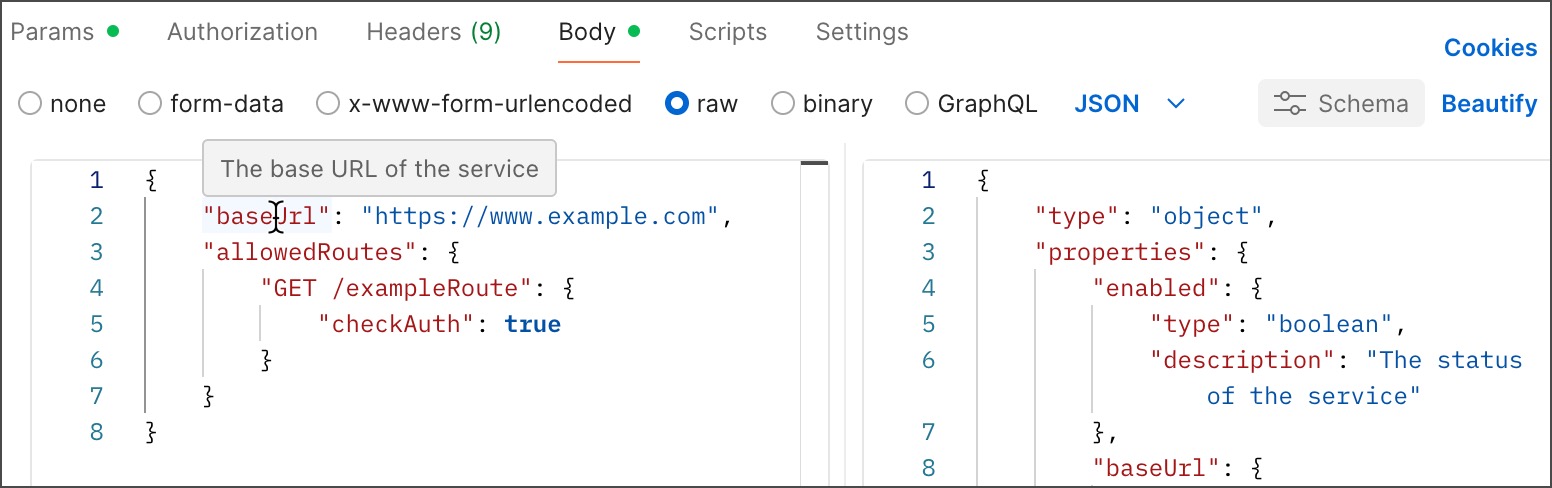Switch to the Settings tab

(862, 32)
